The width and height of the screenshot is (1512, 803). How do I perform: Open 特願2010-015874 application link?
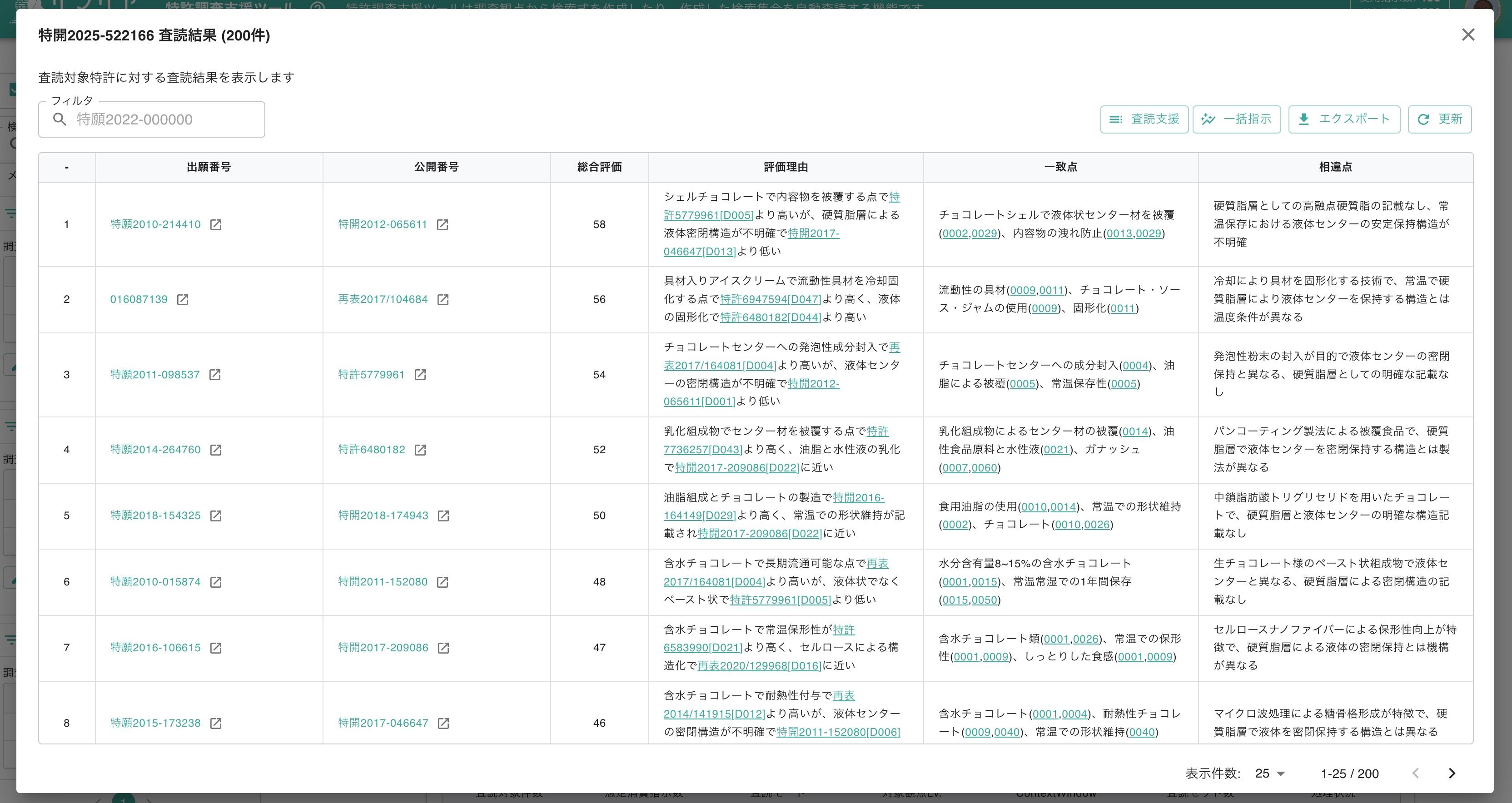click(155, 582)
